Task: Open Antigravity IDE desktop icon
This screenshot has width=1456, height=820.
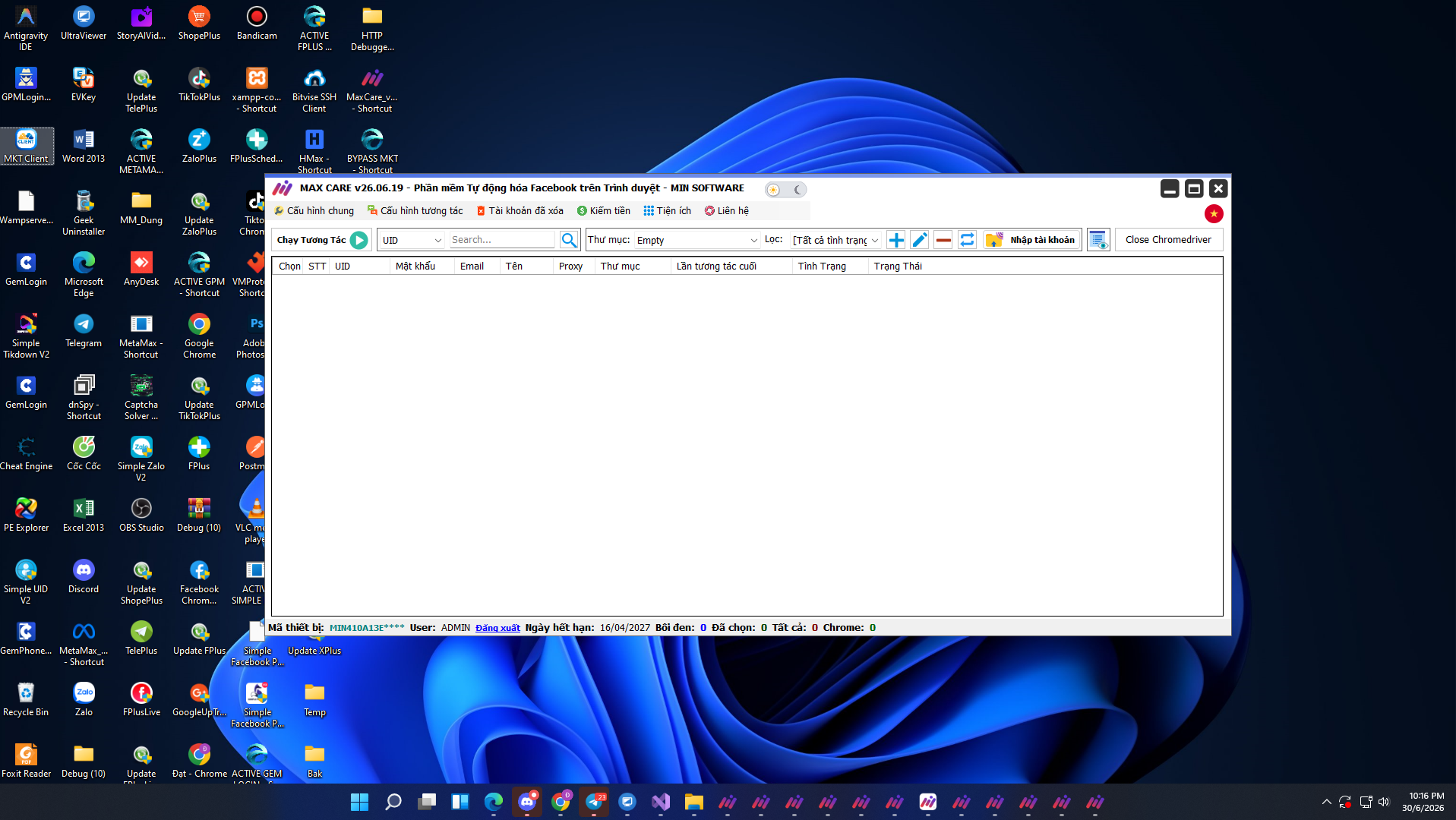Action: click(x=26, y=27)
